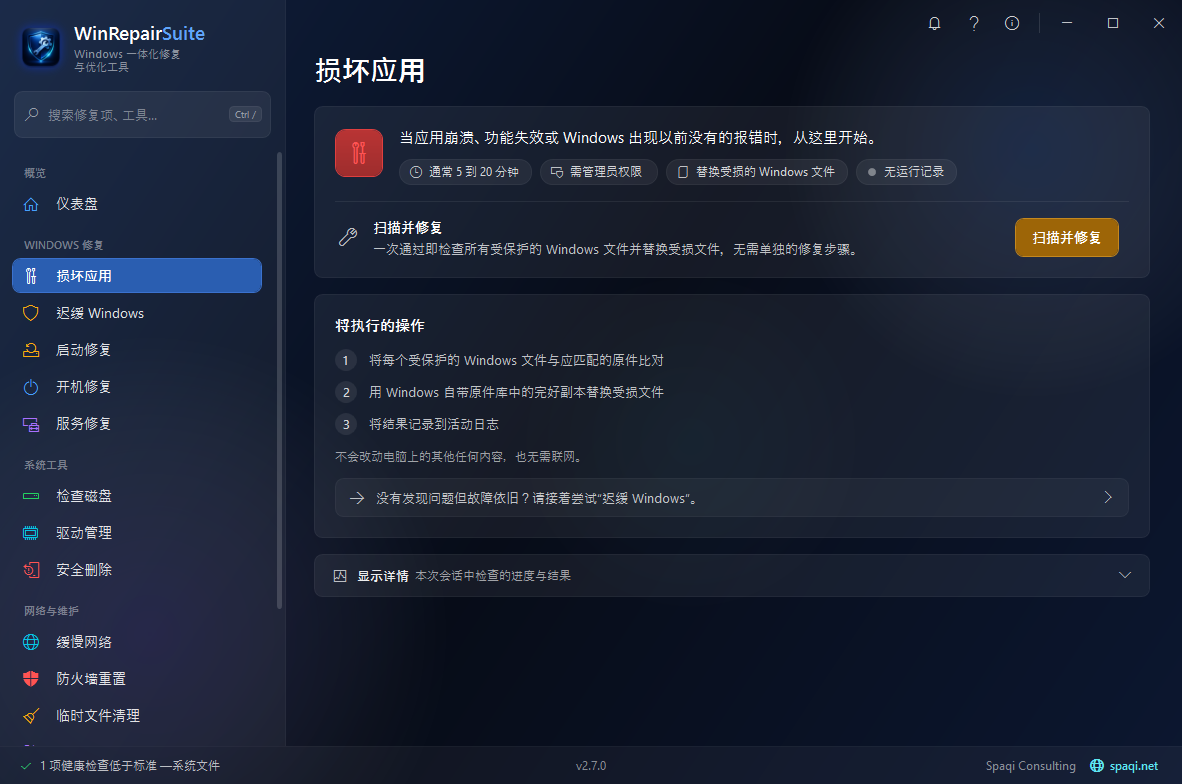Expand the 显示详情 chevron
The height and width of the screenshot is (784, 1182).
pyautogui.click(x=1125, y=575)
